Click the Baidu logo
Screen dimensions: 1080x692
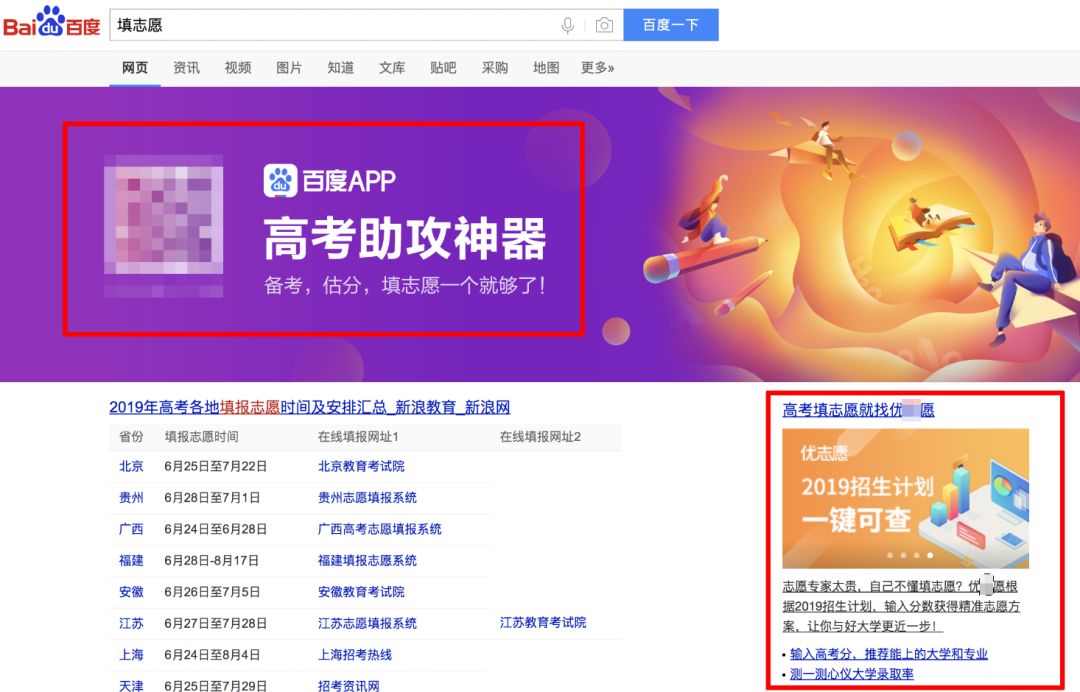tap(52, 23)
